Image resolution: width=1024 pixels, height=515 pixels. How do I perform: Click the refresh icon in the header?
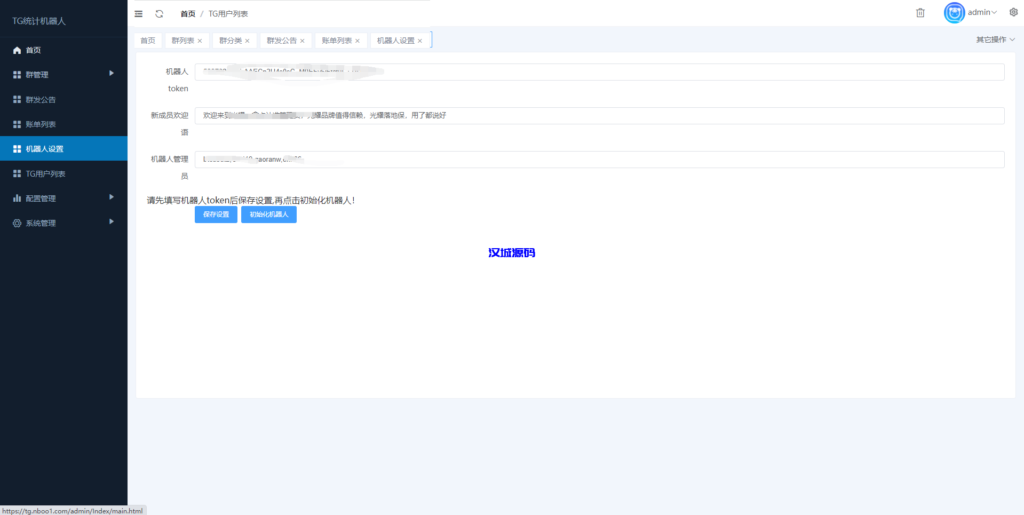(159, 13)
